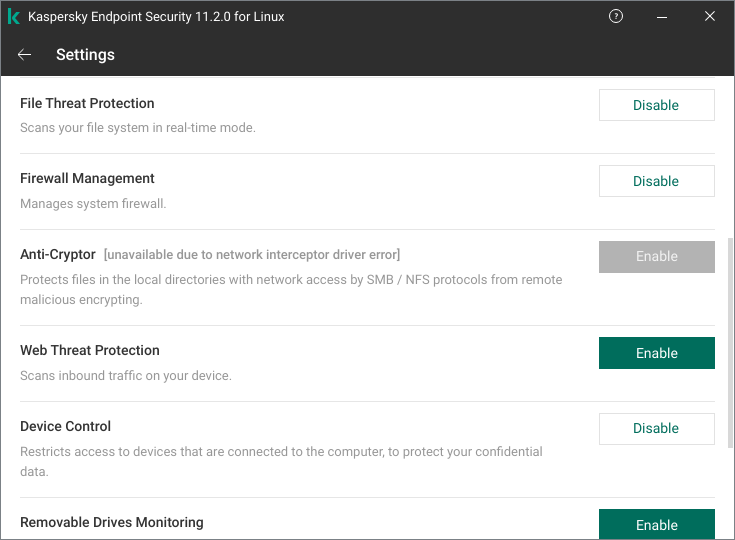This screenshot has width=735, height=540.
Task: Click the vertical scrollbar thumb
Action: point(730,343)
